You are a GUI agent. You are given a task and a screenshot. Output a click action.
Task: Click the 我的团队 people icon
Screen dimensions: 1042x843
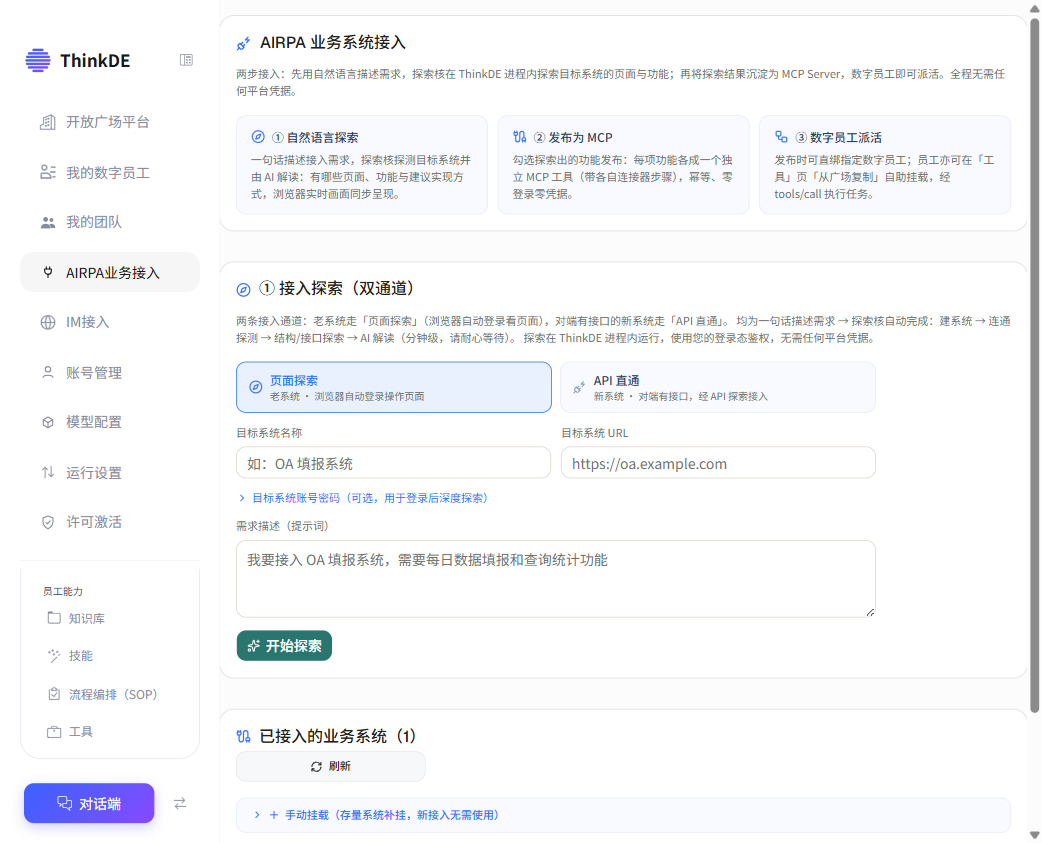point(48,223)
